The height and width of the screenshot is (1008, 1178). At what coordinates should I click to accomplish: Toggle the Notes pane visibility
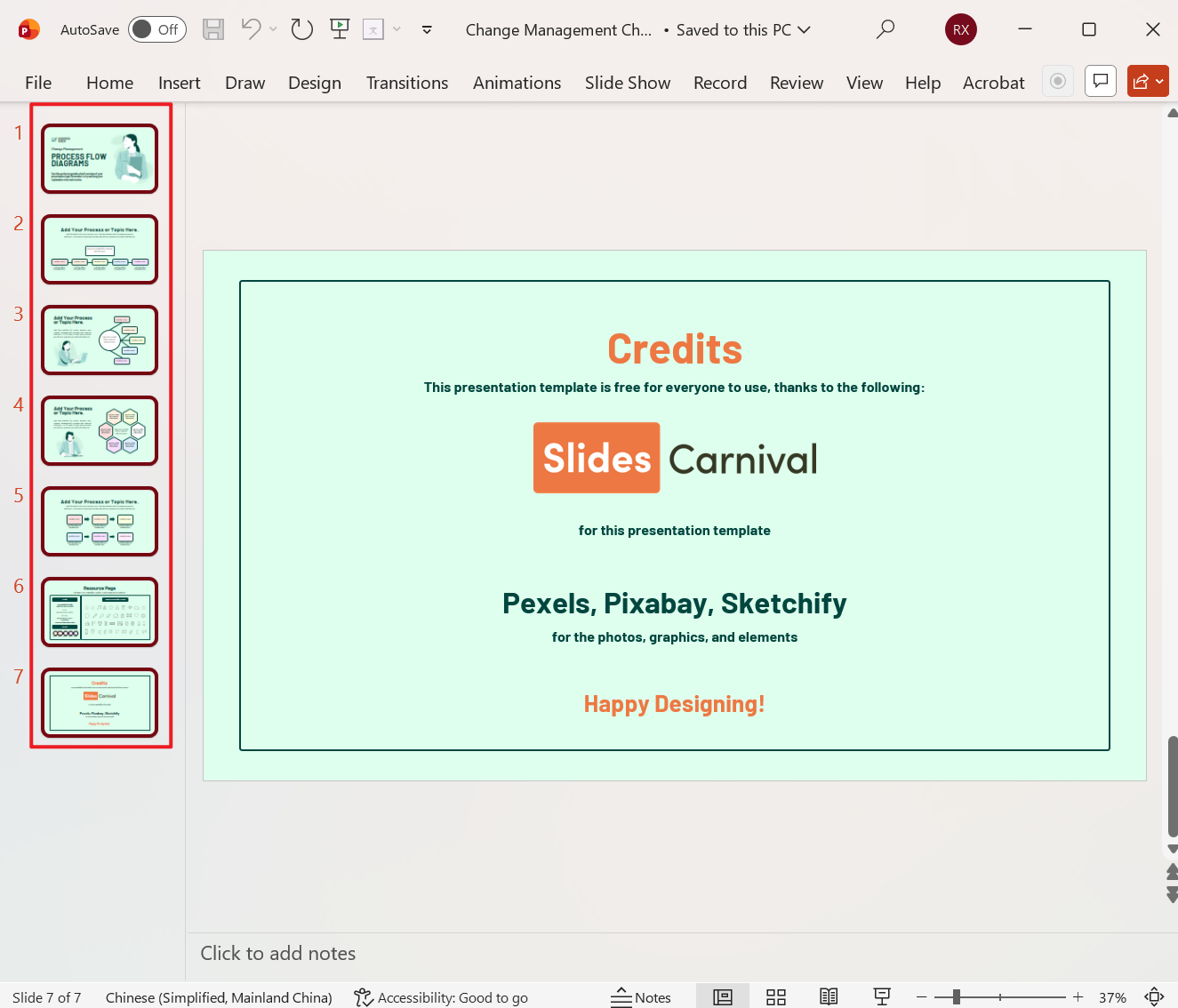(x=642, y=996)
